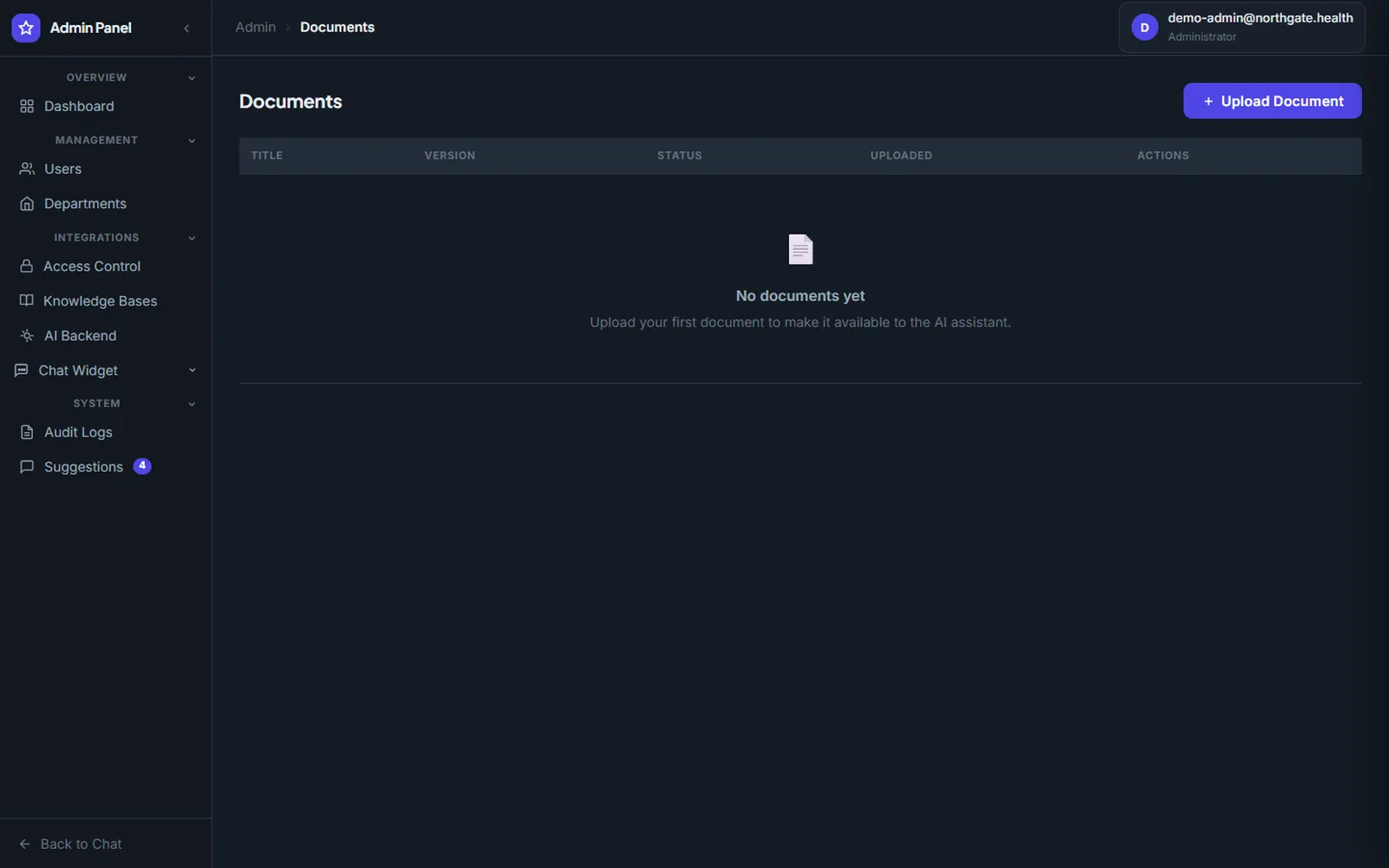Click the Administrator role label
Screen dimensions: 1389x868
click(1201, 36)
